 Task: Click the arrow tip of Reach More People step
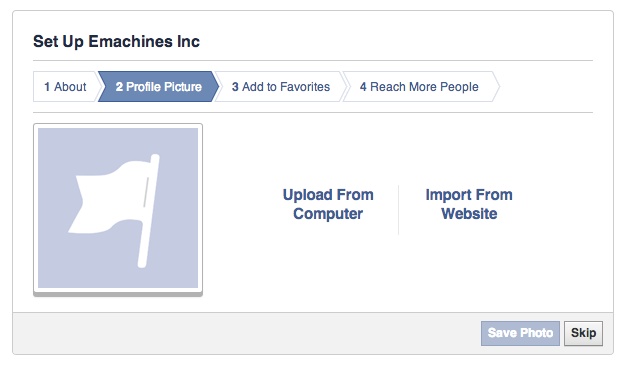pos(495,87)
